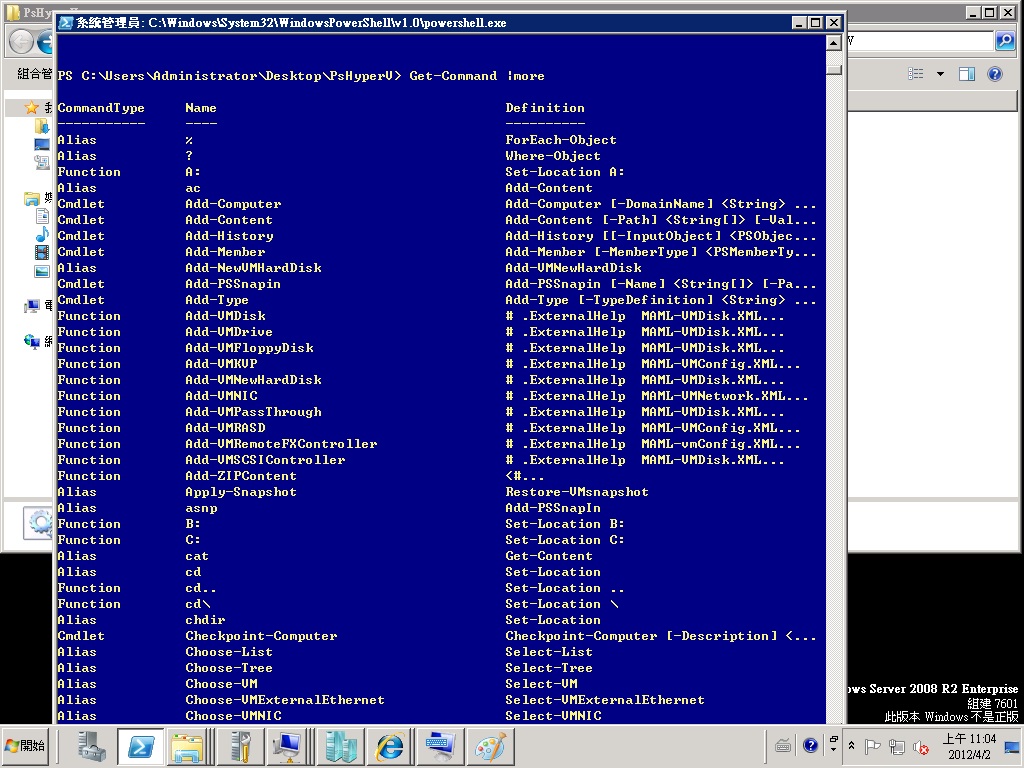Click the Explorer search magnifier button
1024x768 pixels.
1005,41
